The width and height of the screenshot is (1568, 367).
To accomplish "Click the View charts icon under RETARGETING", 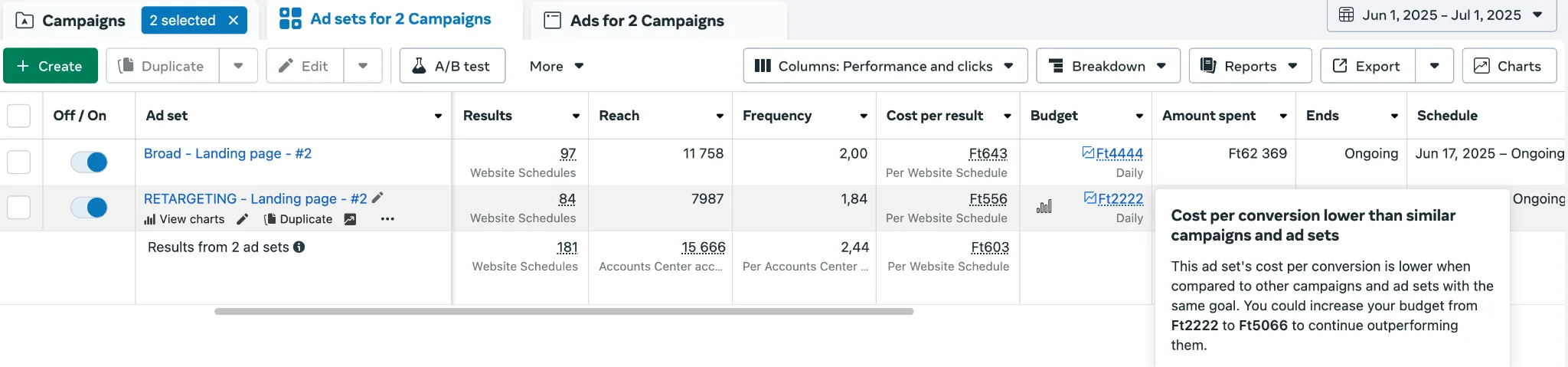I will (150, 219).
